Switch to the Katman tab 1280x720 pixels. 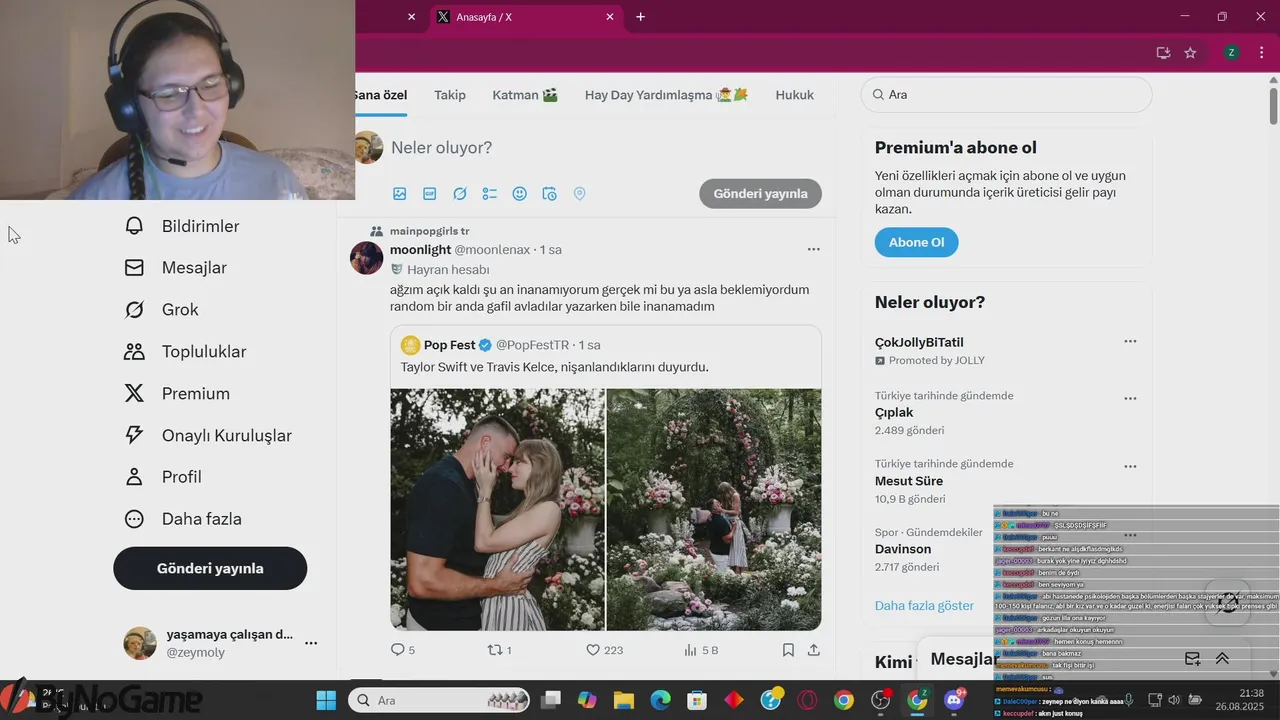(x=525, y=95)
